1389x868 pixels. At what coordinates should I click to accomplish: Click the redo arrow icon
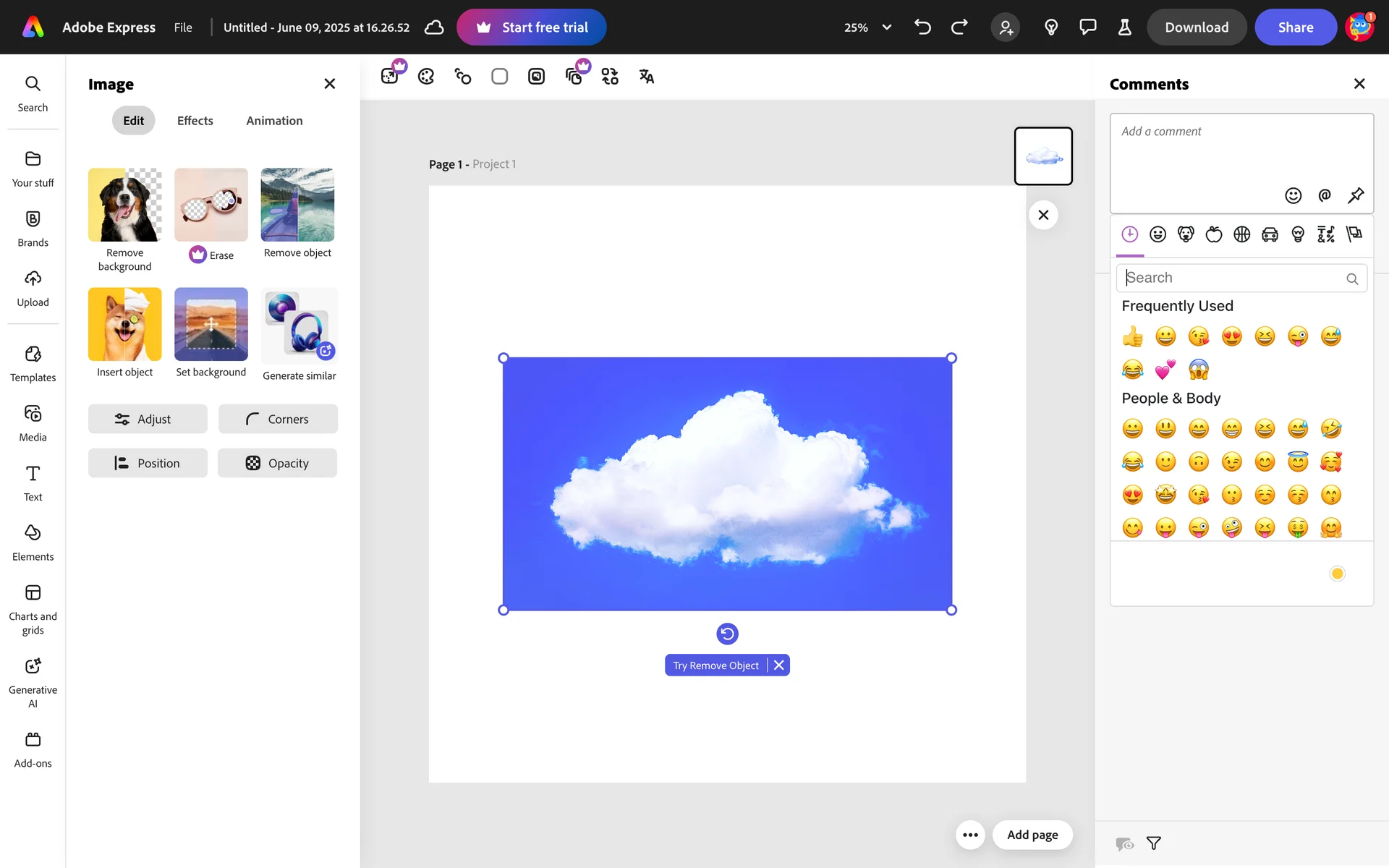(959, 27)
